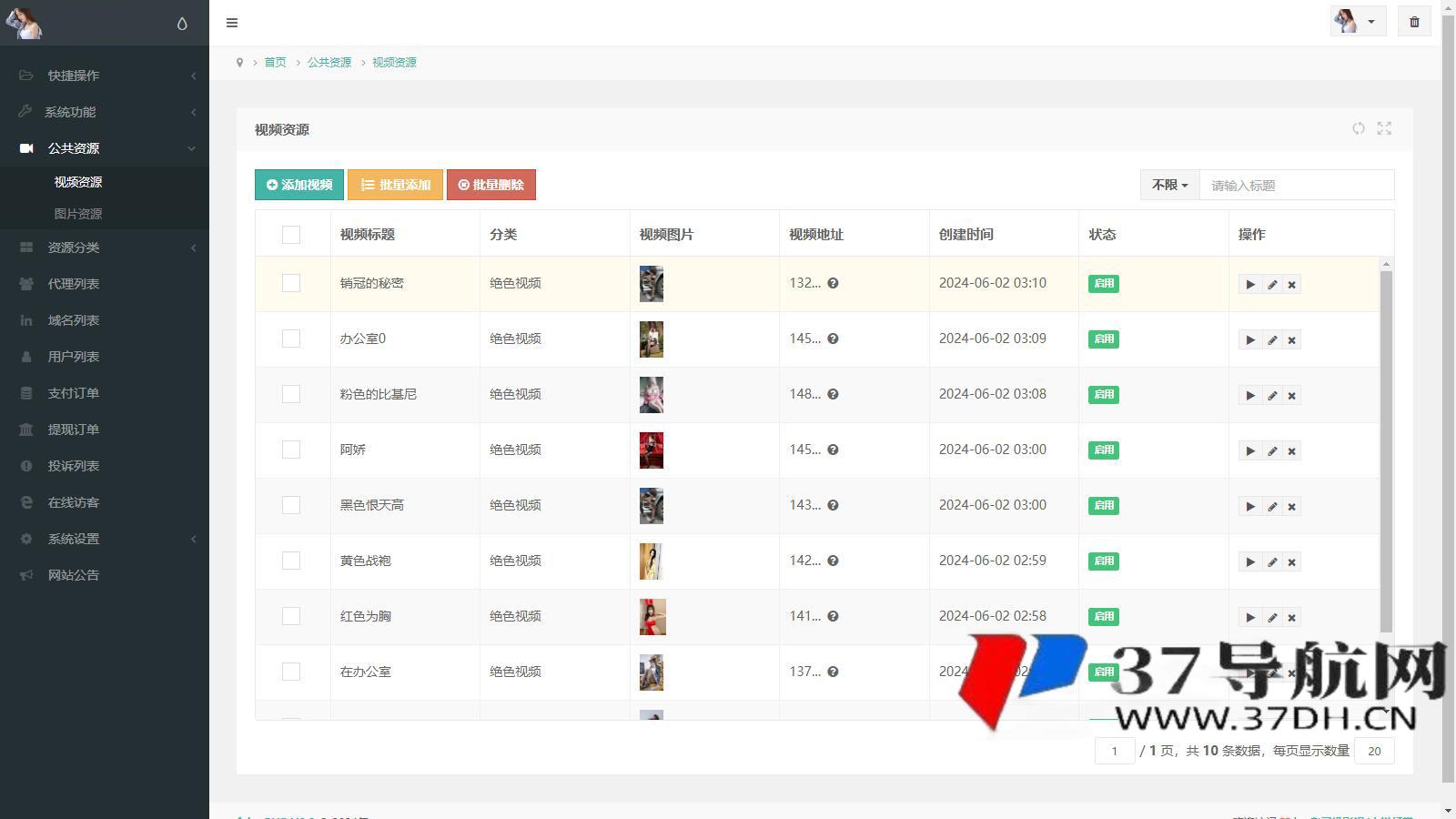
Task: Expand the 系统设置 sidebar menu
Action: [x=74, y=539]
